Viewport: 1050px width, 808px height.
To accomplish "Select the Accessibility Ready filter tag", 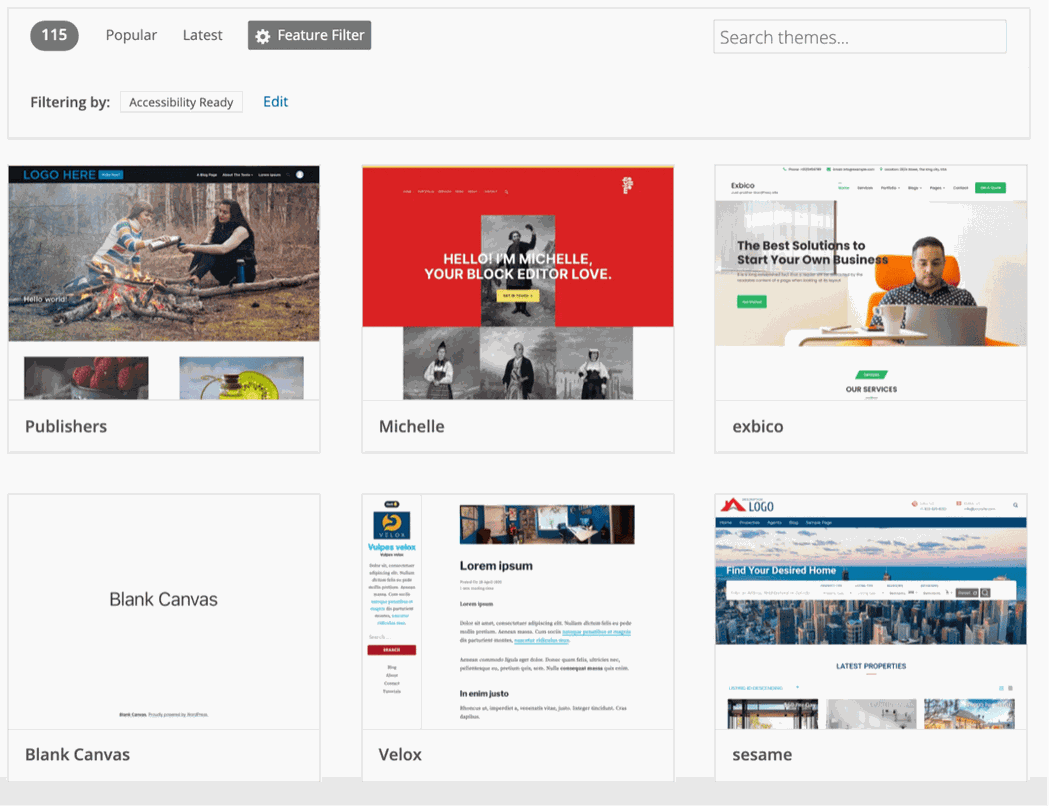I will click(181, 102).
